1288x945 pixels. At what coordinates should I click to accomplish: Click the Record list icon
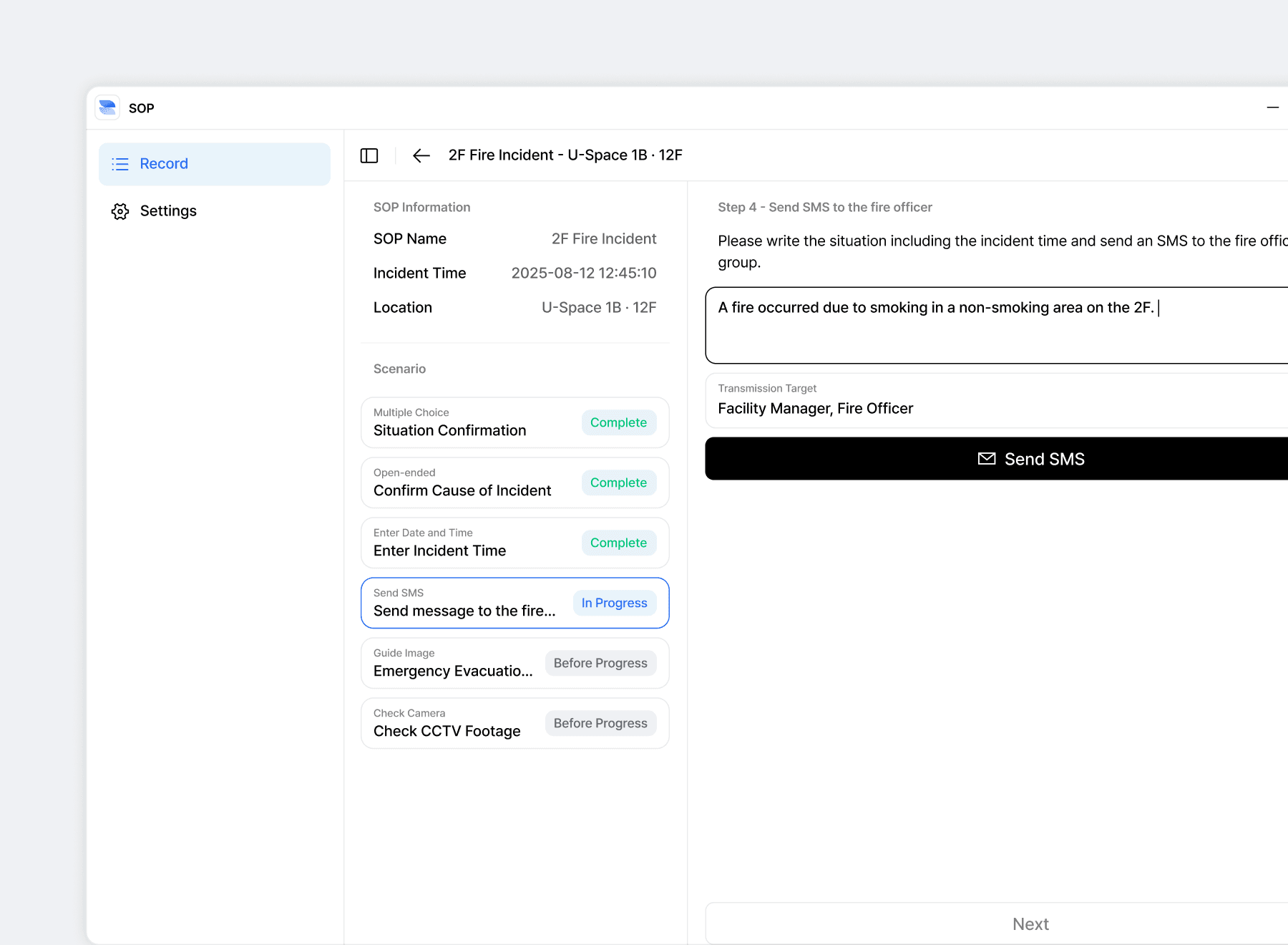point(120,164)
